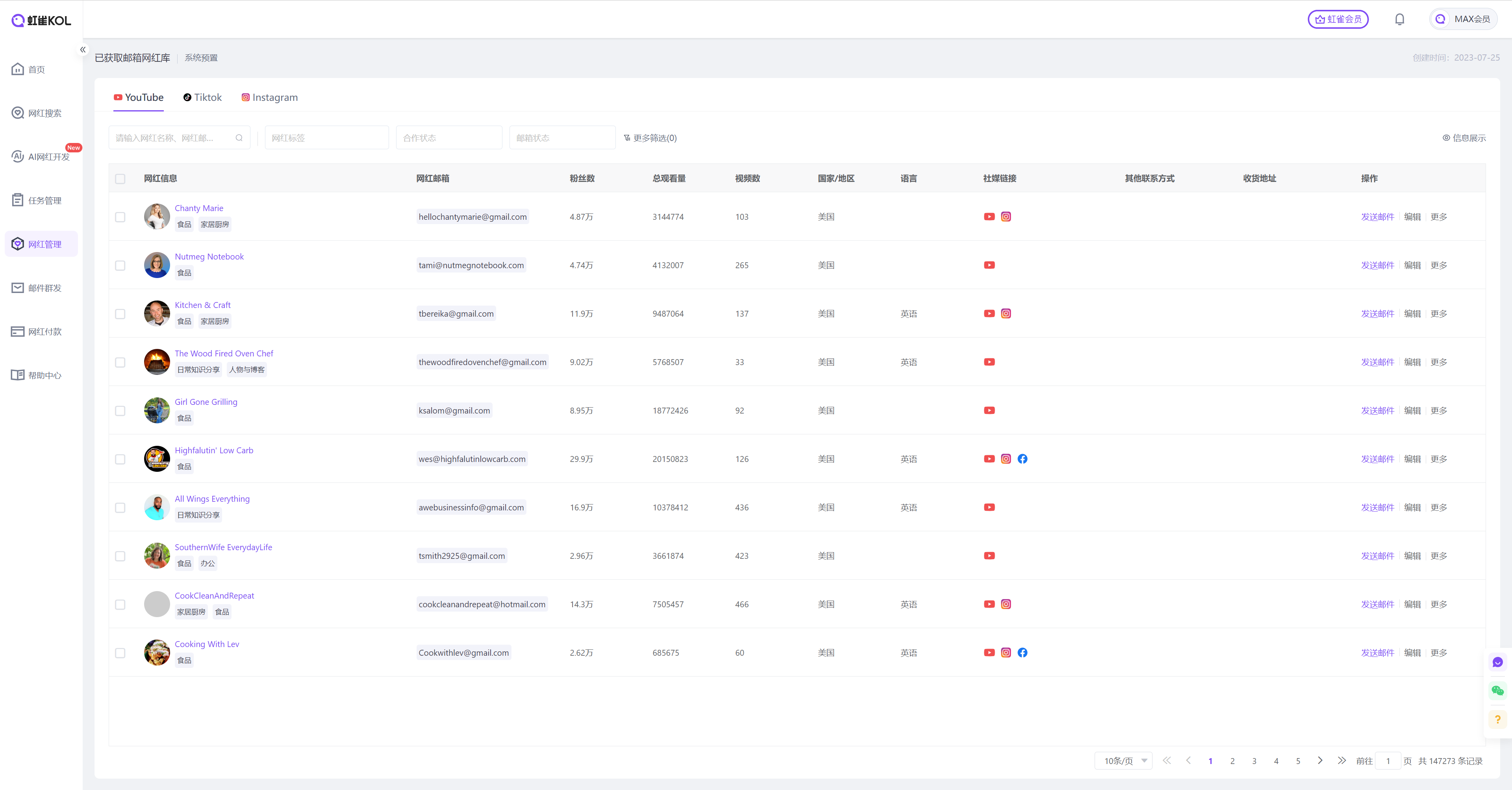Screen dimensions: 1512x790
Task: Open Chanty Marie's YouTube link
Action: click(989, 217)
